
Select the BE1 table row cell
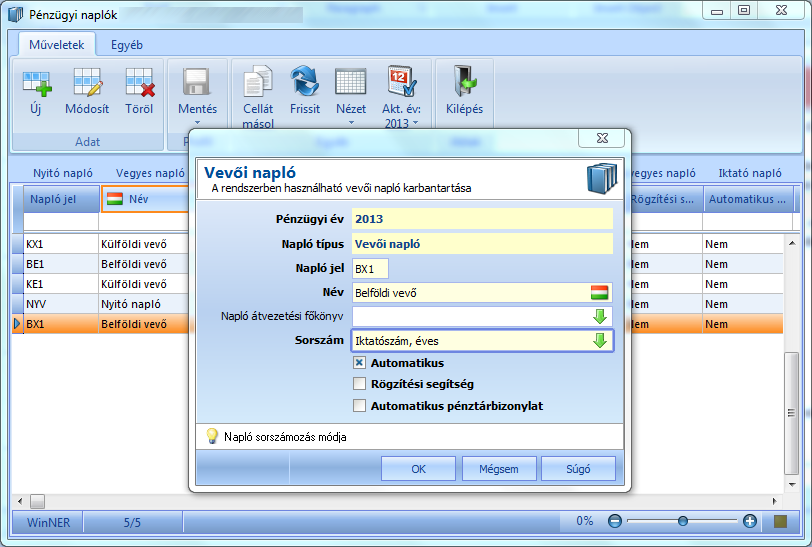click(61, 264)
